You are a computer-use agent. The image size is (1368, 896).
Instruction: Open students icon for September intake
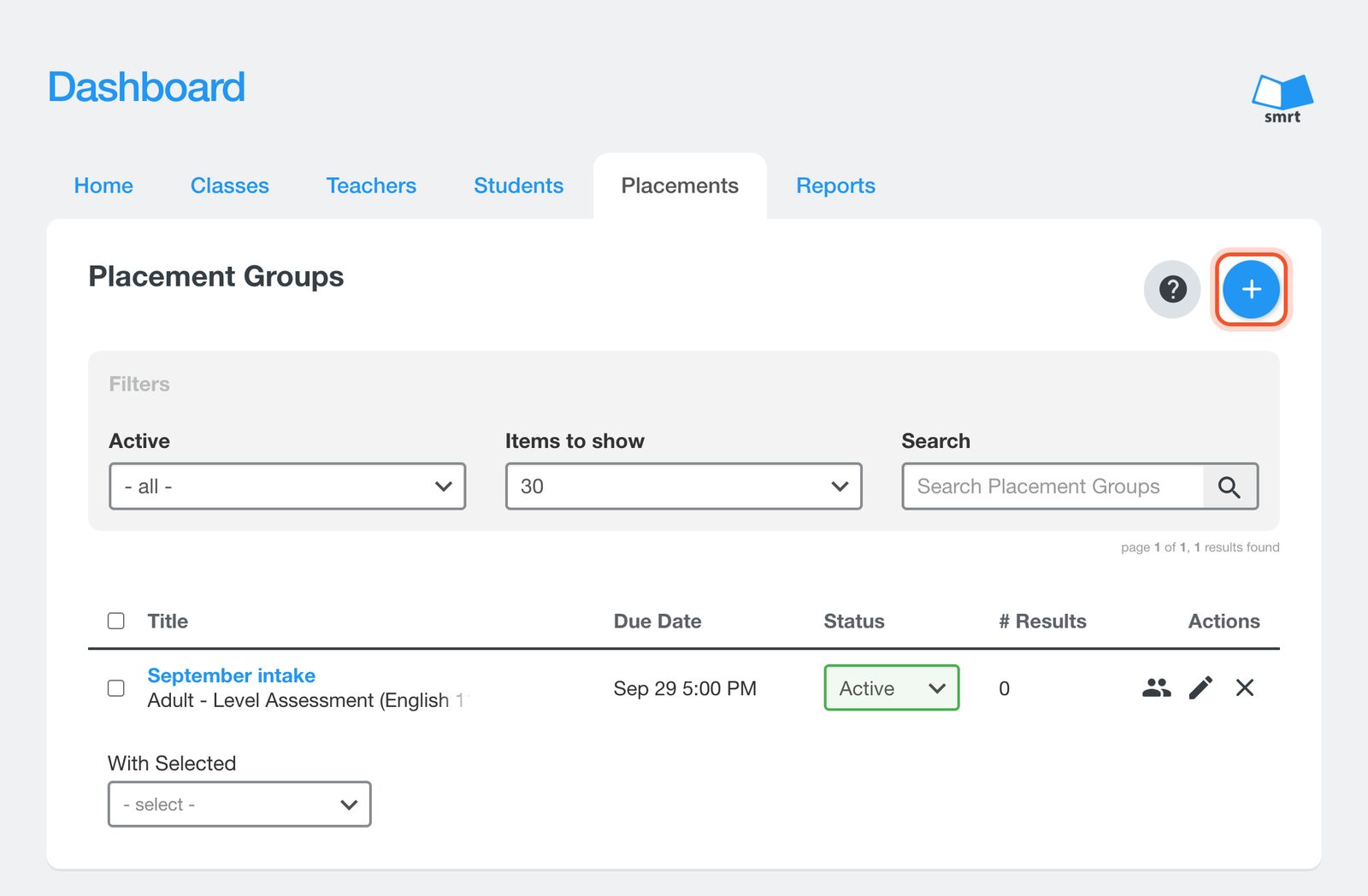1156,687
